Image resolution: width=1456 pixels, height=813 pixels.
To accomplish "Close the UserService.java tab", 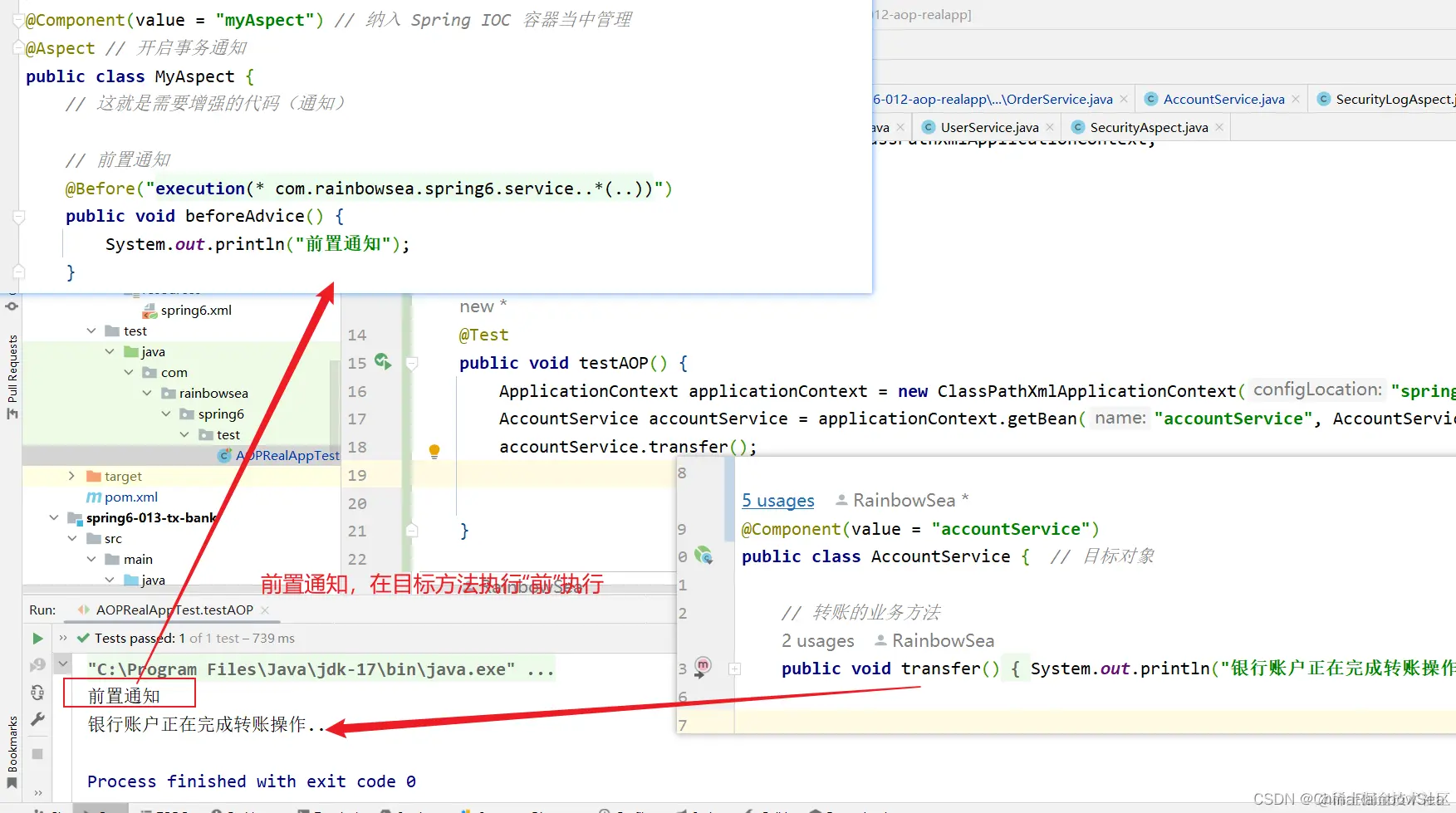I will [1050, 127].
